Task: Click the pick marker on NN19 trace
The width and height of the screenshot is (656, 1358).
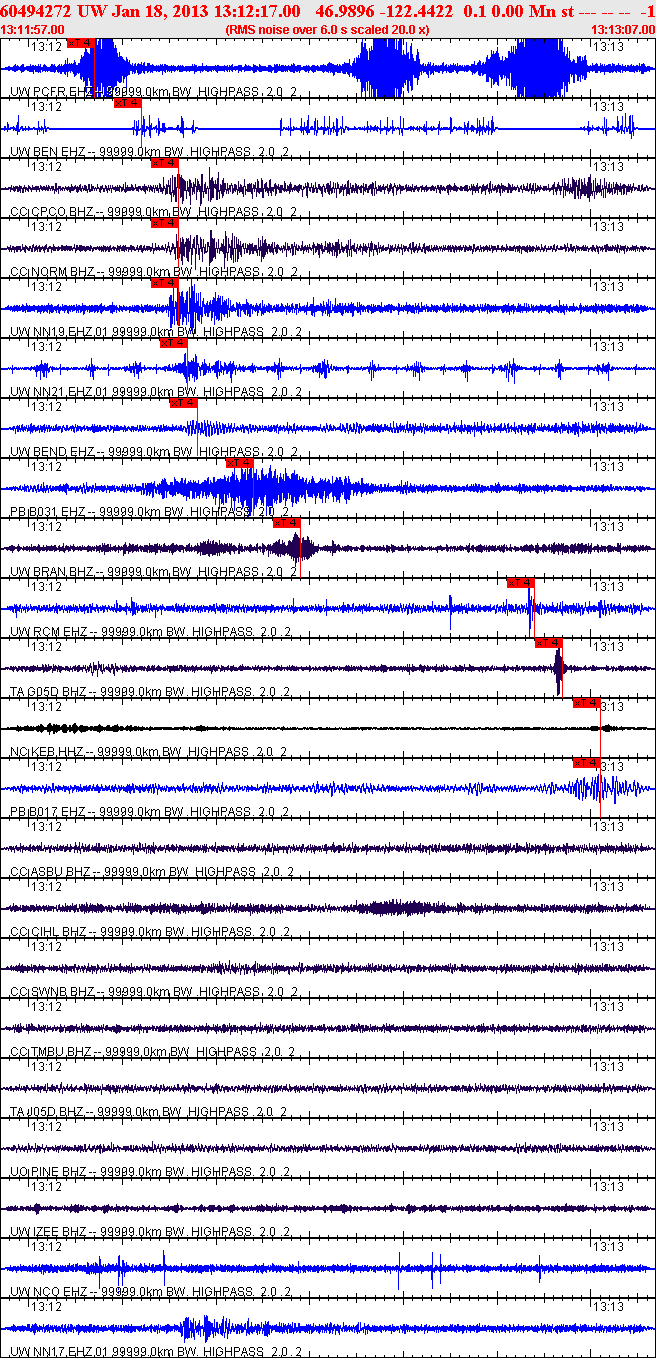Action: pyautogui.click(x=164, y=283)
